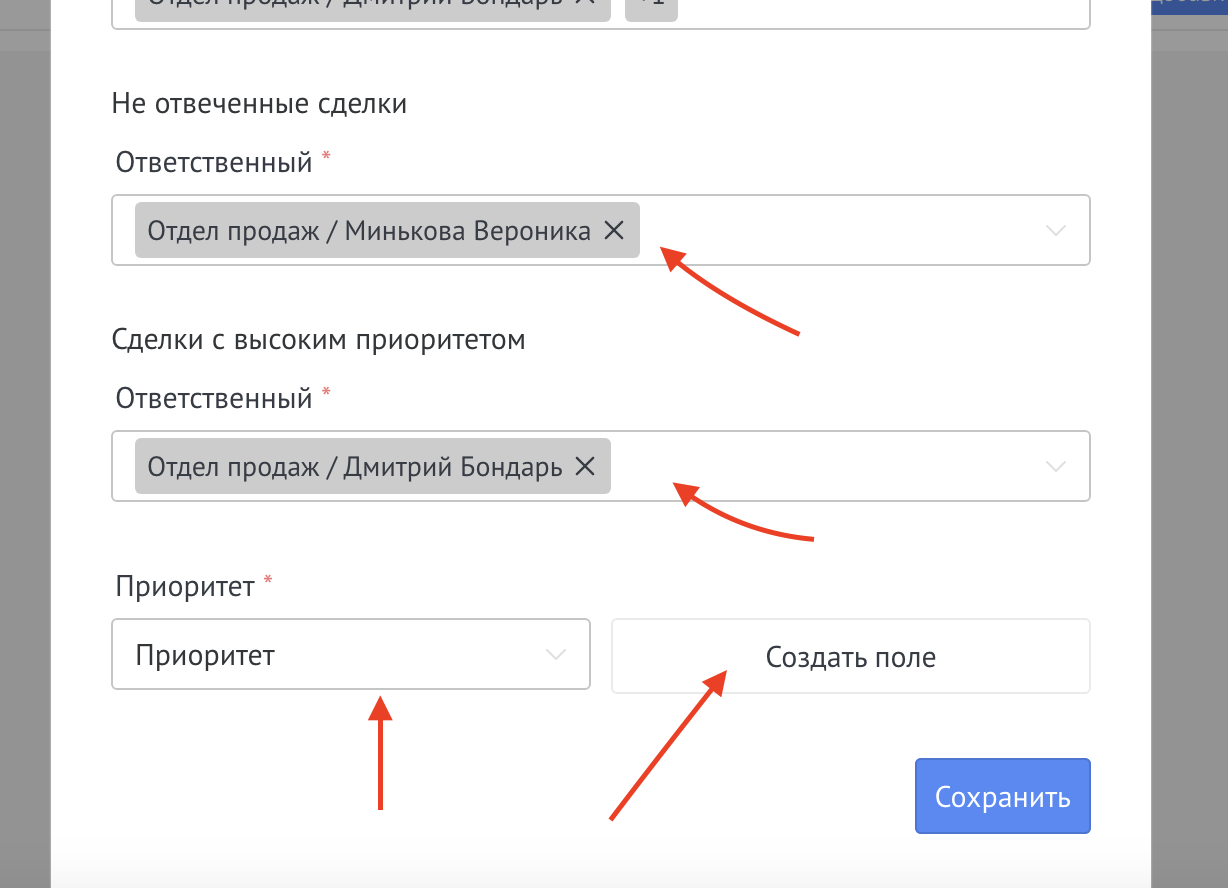Viewport: 1228px width, 888px height.
Task: Click the Создать поле button
Action: [850, 657]
